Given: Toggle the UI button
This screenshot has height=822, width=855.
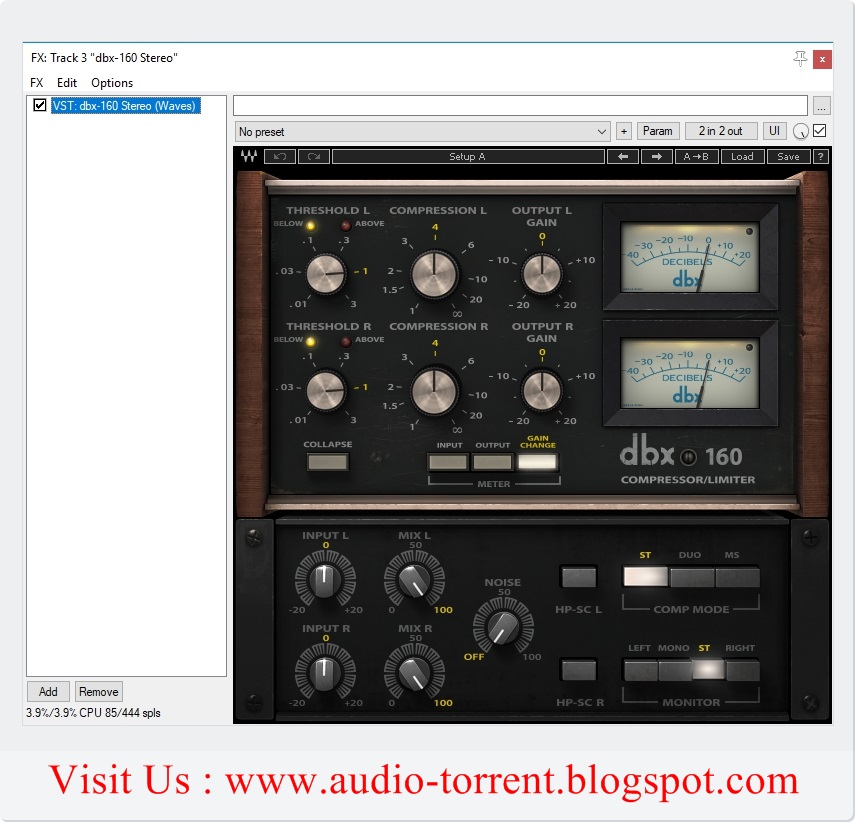Looking at the screenshot, I should click(774, 131).
